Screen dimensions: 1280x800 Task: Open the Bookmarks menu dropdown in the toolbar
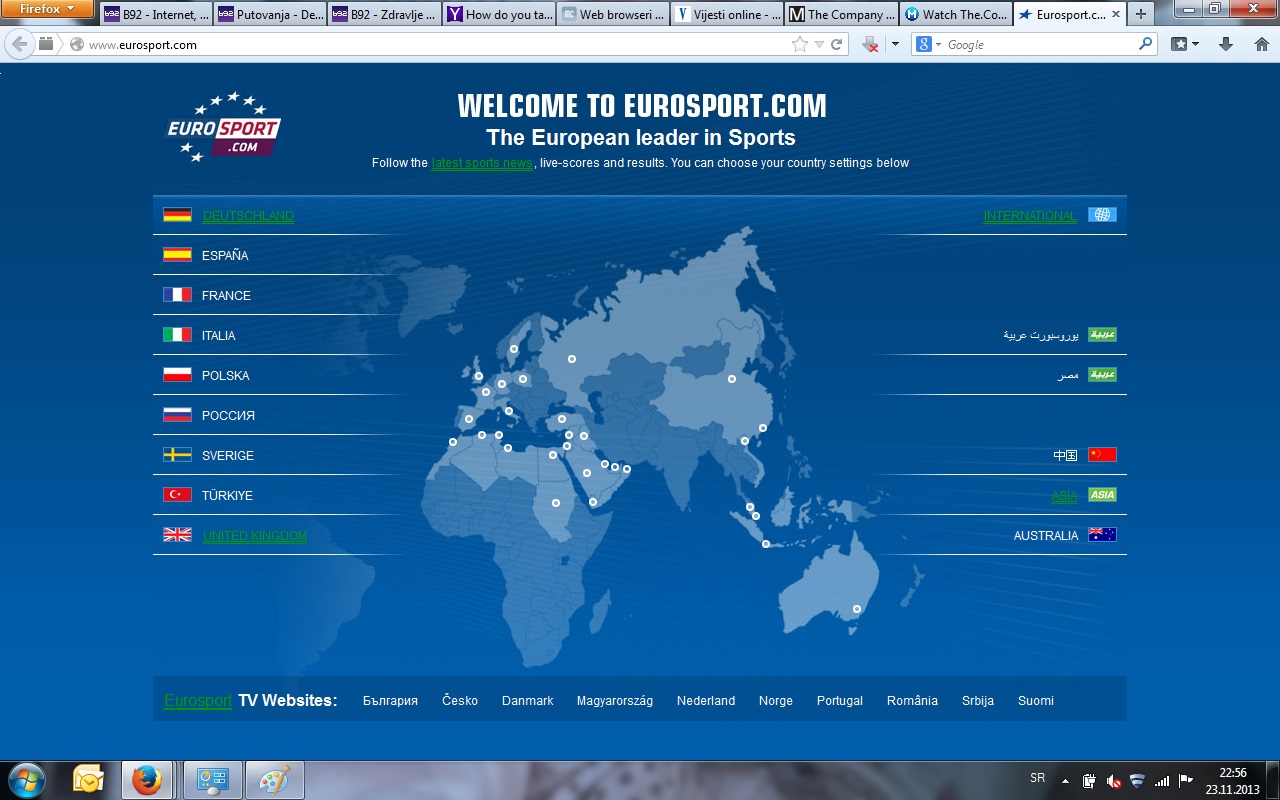[x=1185, y=44]
